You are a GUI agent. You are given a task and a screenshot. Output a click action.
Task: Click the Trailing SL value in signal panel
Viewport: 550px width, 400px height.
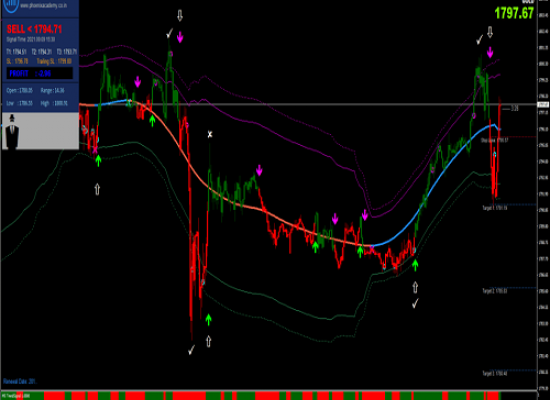point(54,61)
